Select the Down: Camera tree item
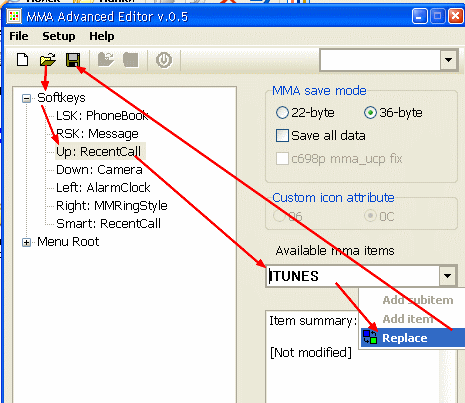This screenshot has width=465, height=403. point(99,170)
